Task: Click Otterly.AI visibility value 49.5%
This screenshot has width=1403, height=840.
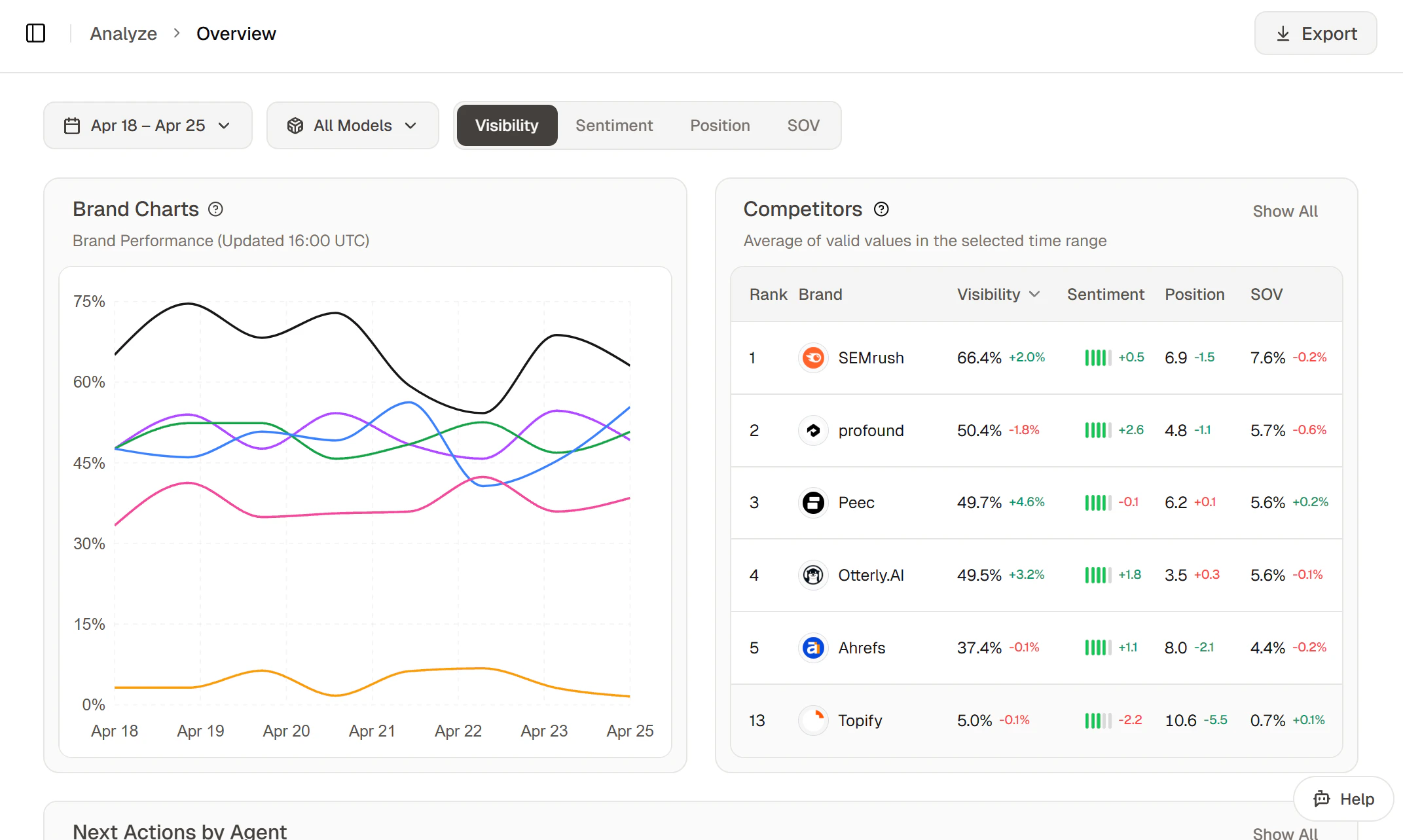Action: click(x=979, y=575)
